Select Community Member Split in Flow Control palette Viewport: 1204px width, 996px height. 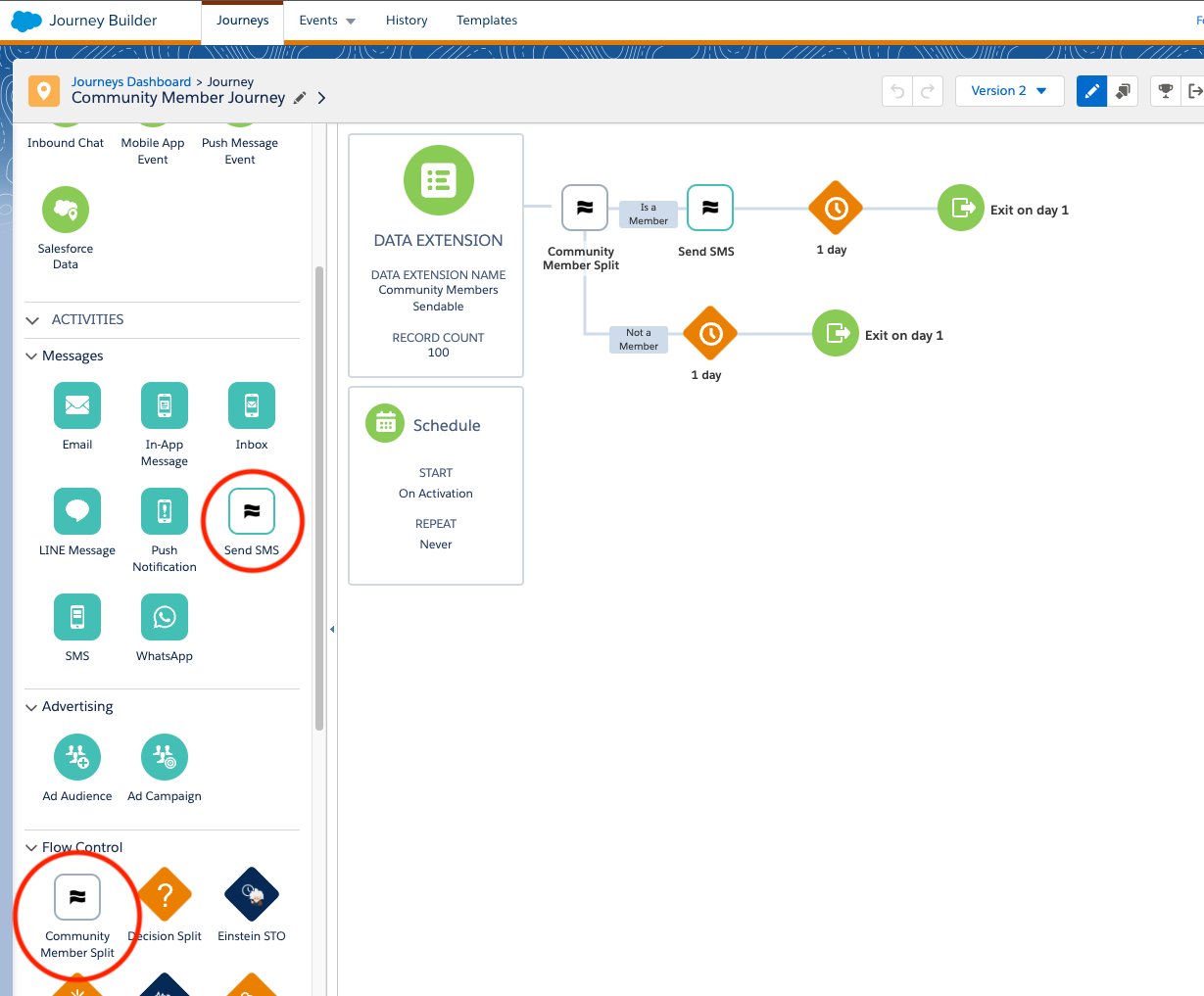(77, 897)
